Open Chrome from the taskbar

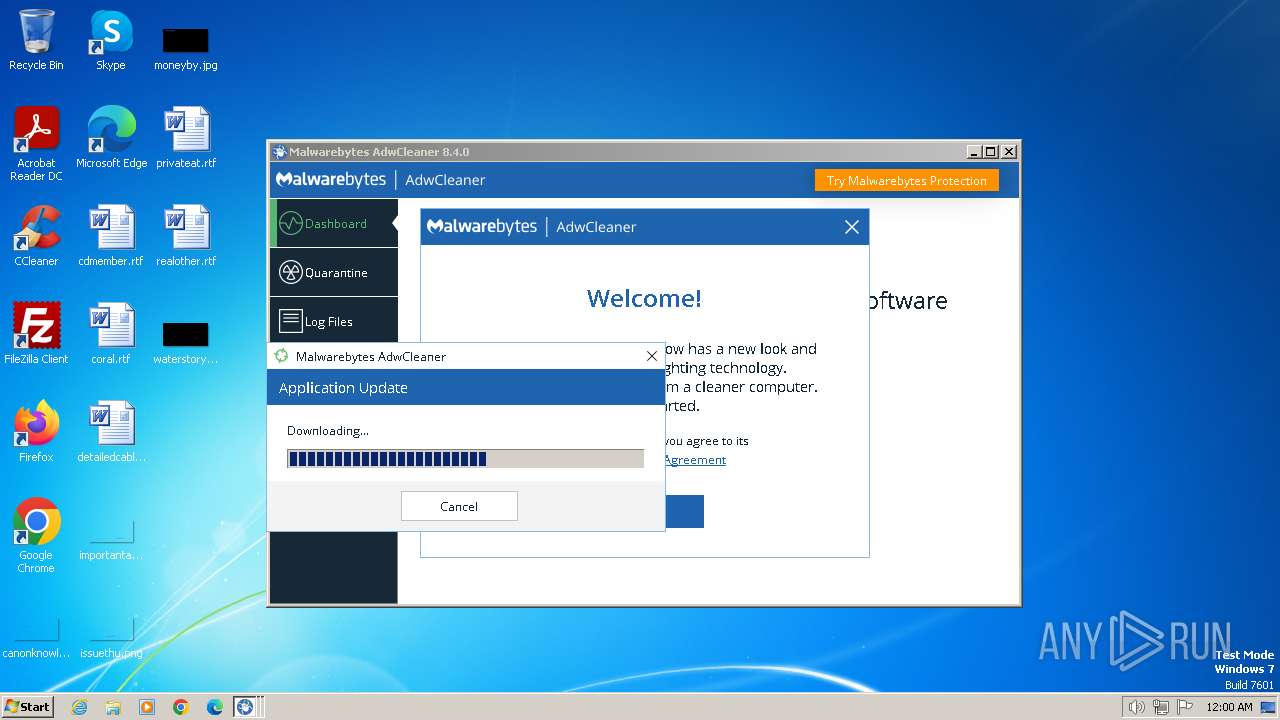click(x=181, y=707)
